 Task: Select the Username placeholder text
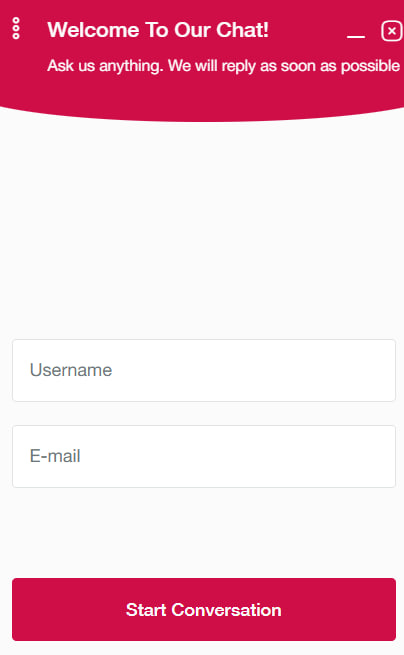71,370
